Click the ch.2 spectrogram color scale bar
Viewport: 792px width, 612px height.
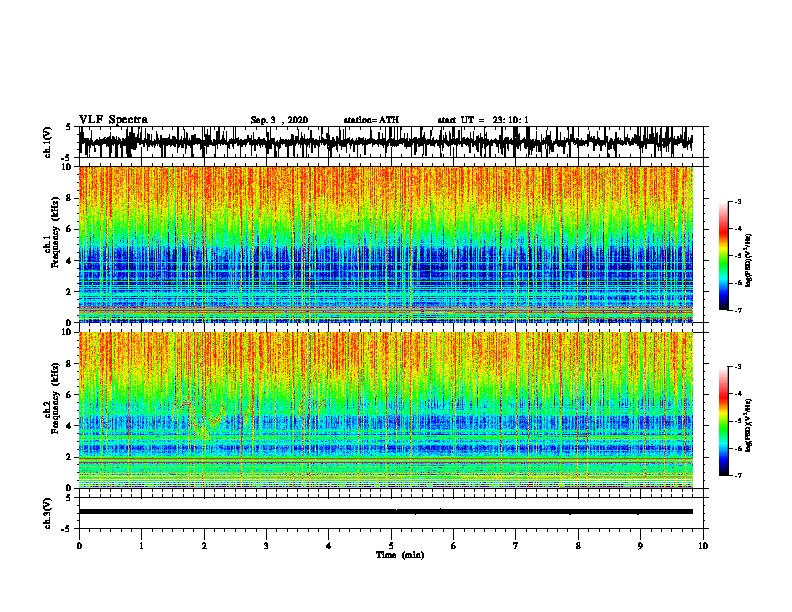723,421
